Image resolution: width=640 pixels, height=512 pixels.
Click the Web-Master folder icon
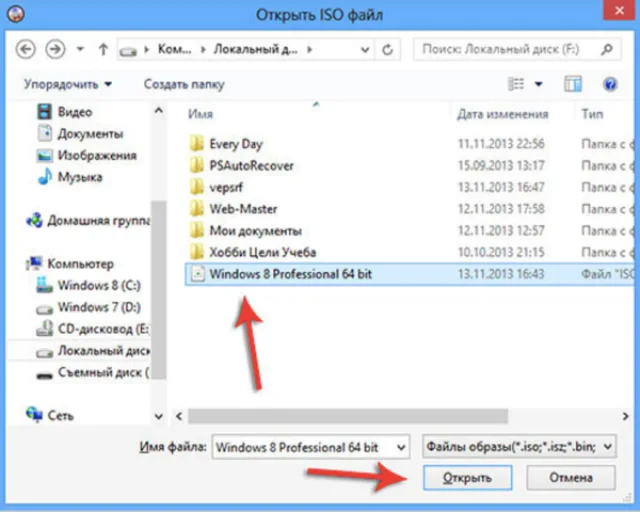click(197, 209)
